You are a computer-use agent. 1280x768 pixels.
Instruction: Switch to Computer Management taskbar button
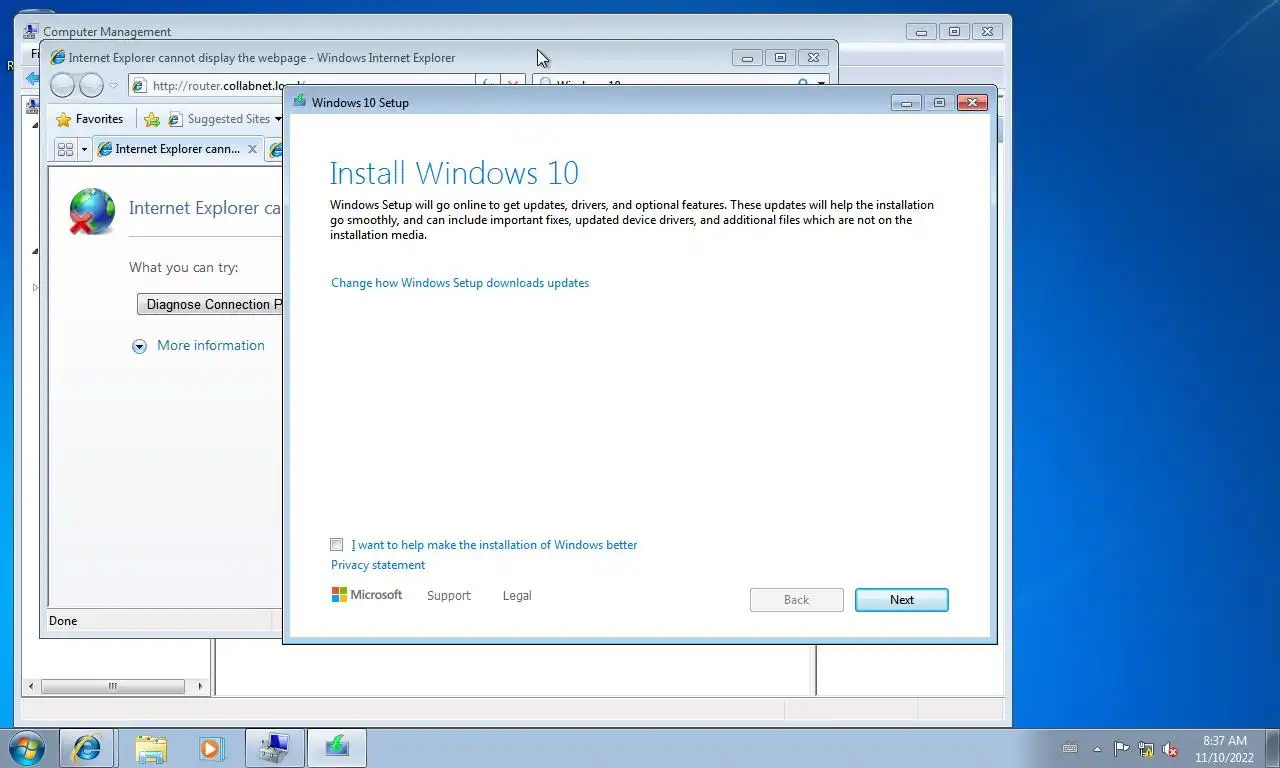click(x=275, y=747)
